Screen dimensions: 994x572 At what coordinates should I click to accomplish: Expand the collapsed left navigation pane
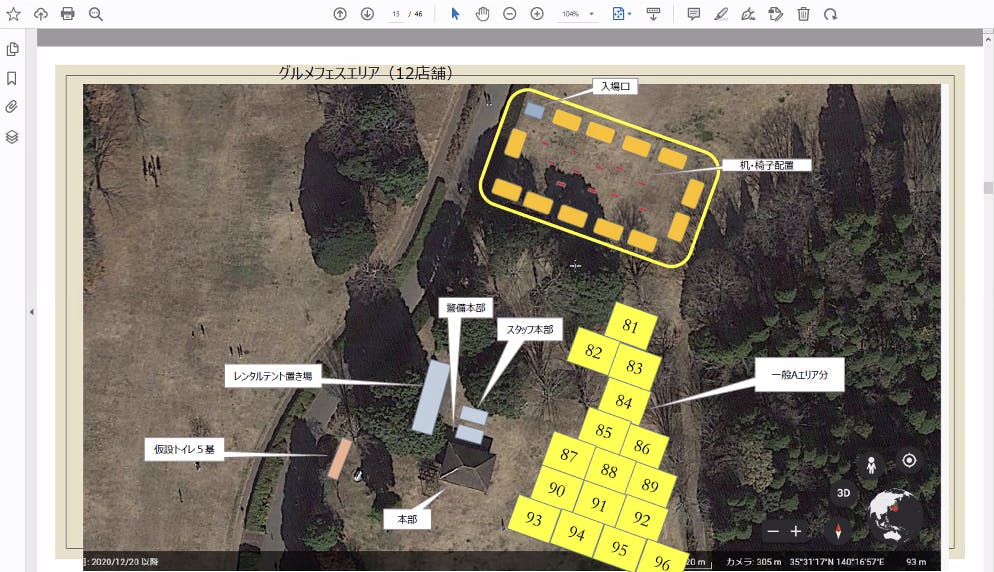[31, 312]
